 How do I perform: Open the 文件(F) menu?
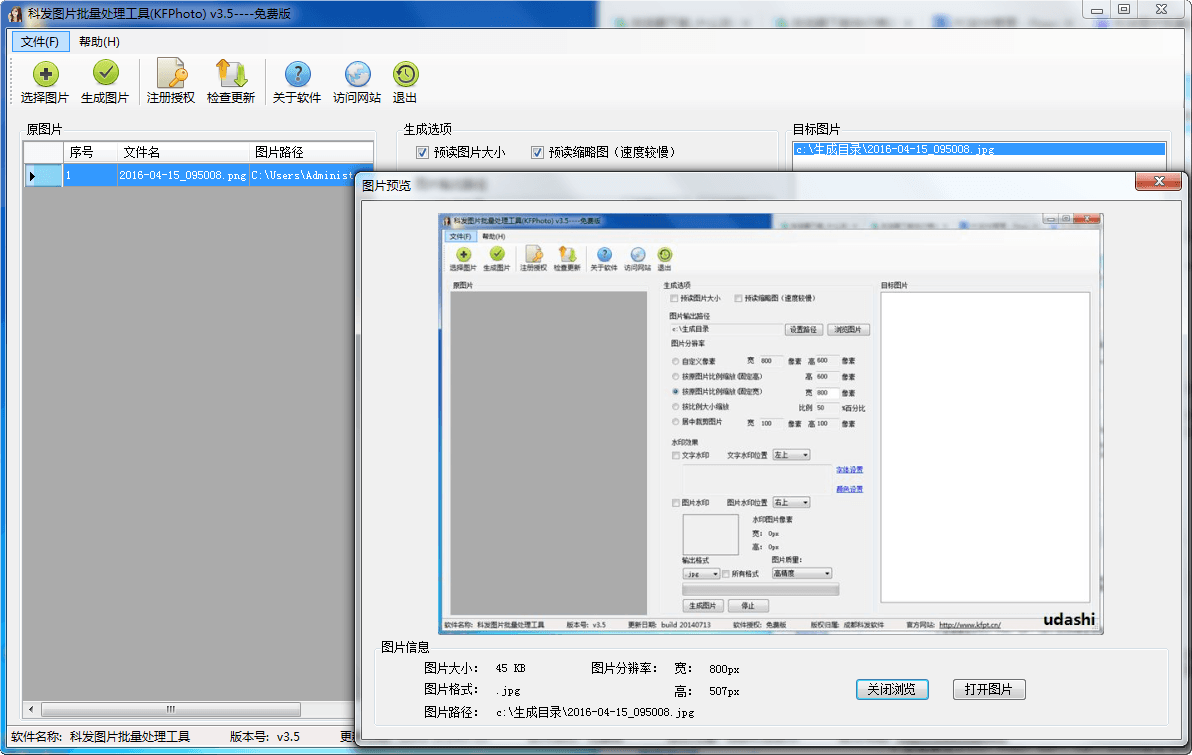click(x=40, y=42)
